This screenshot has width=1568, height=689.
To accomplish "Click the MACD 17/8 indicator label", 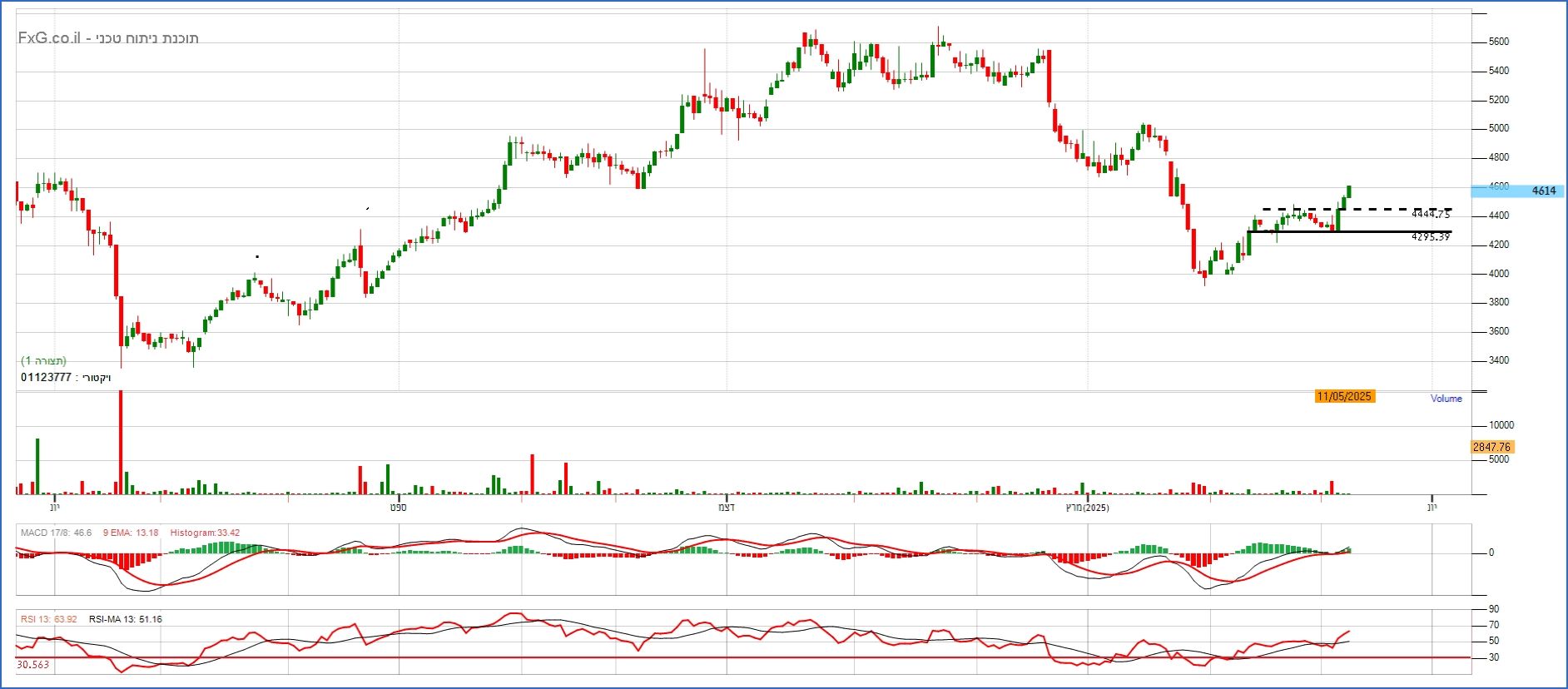I will coord(56,533).
